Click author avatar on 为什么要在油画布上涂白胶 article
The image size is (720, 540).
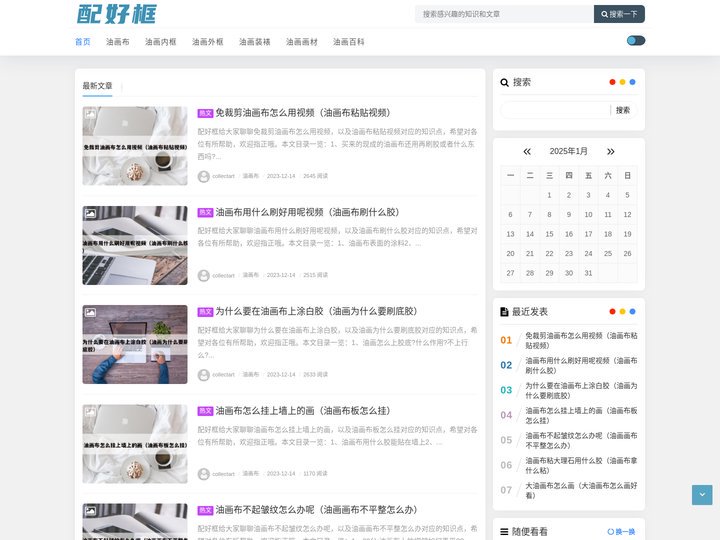[x=203, y=375]
